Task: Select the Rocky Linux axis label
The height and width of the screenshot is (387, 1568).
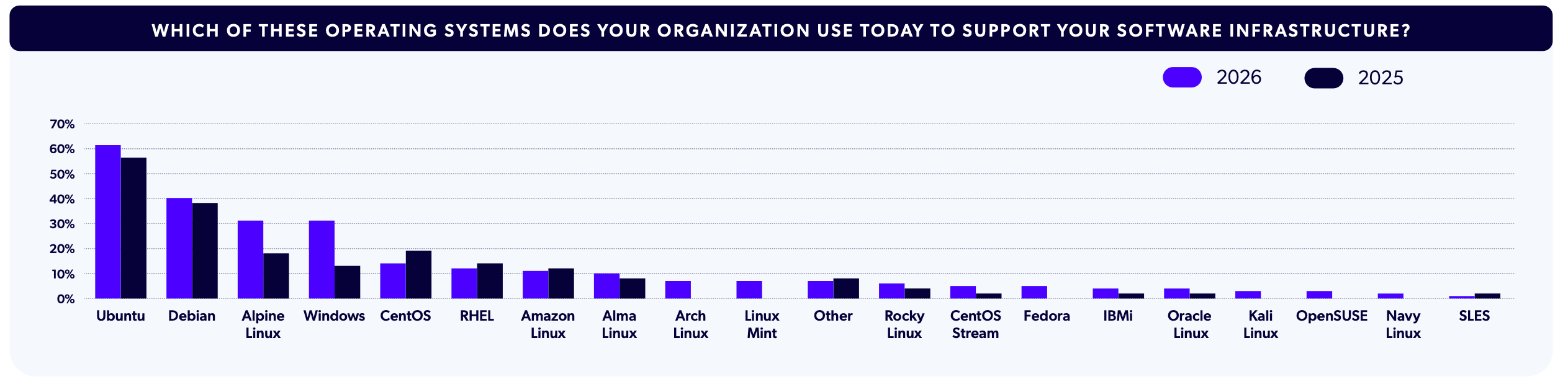Action: point(904,324)
